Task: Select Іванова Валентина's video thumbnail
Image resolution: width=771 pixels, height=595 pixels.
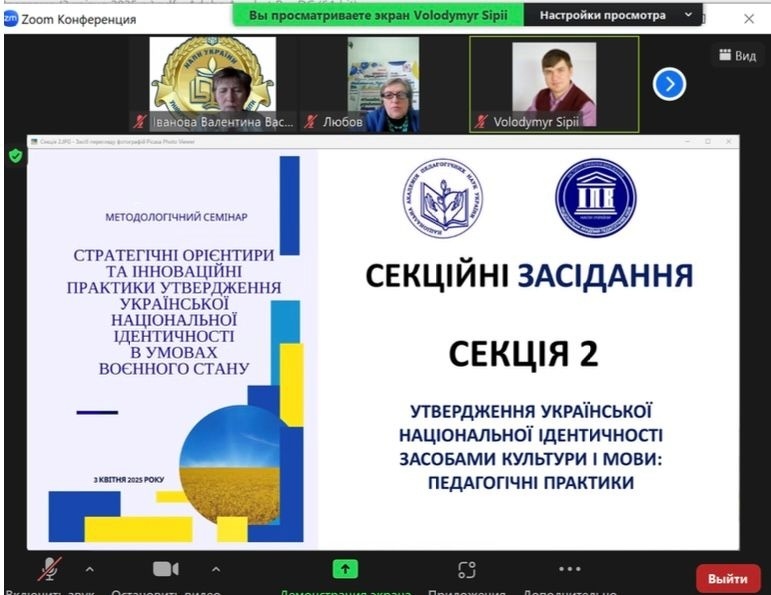Action: click(x=213, y=83)
